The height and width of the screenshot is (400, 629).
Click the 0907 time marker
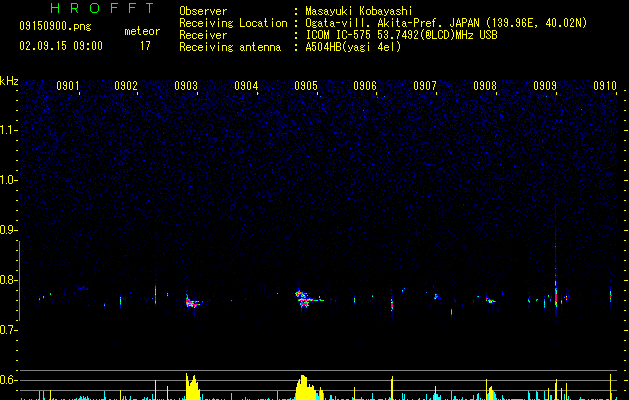click(x=425, y=86)
